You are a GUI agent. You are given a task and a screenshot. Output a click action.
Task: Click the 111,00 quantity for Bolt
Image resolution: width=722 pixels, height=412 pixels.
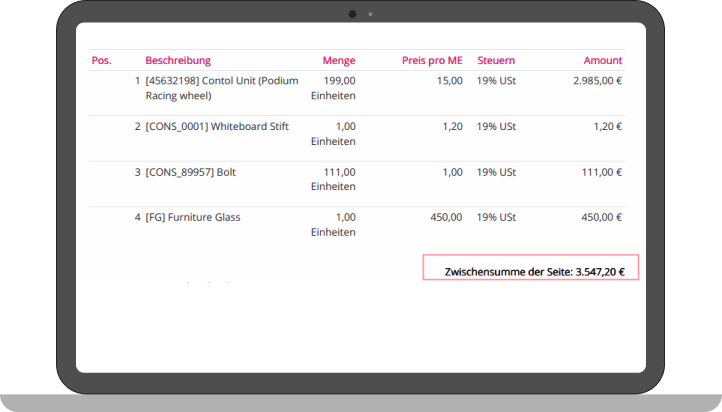(x=339, y=172)
